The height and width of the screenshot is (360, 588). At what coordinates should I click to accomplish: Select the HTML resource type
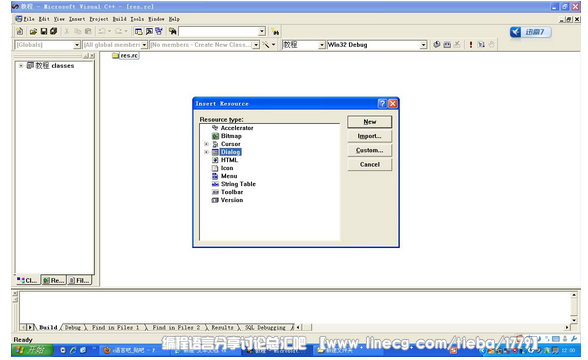229,160
